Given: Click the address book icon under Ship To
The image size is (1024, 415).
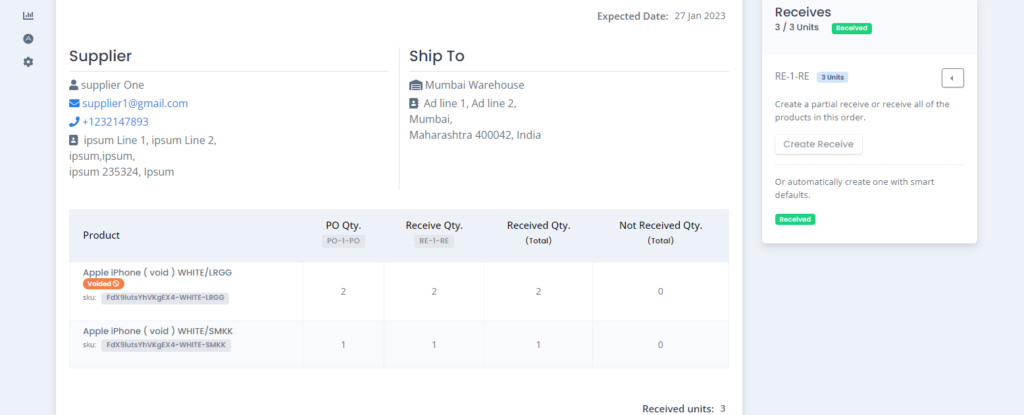Looking at the screenshot, I should (x=414, y=103).
